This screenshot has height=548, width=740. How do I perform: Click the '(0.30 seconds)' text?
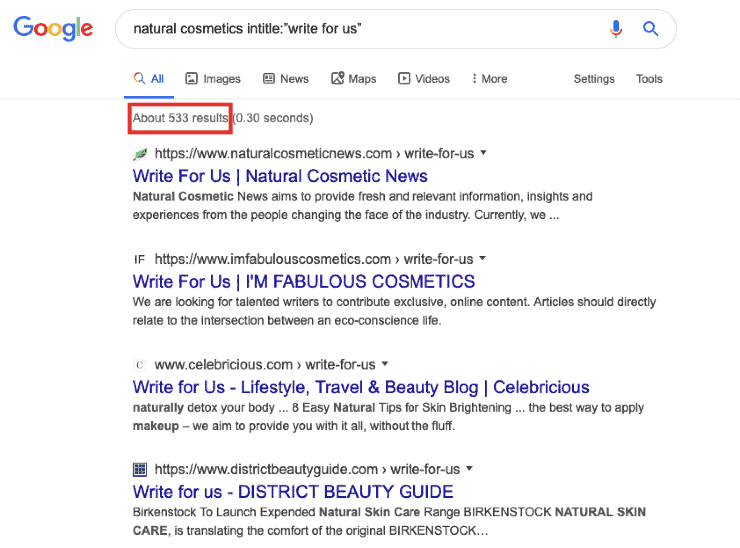273,118
